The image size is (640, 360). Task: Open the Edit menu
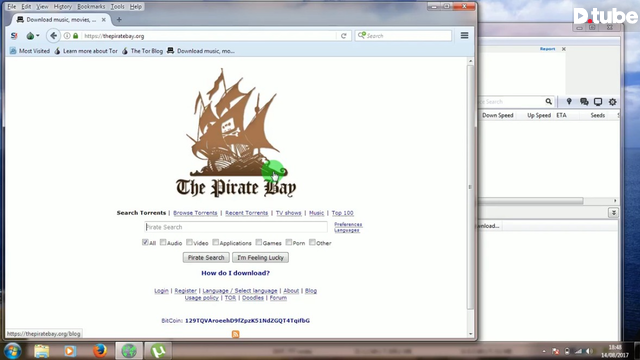point(26,7)
